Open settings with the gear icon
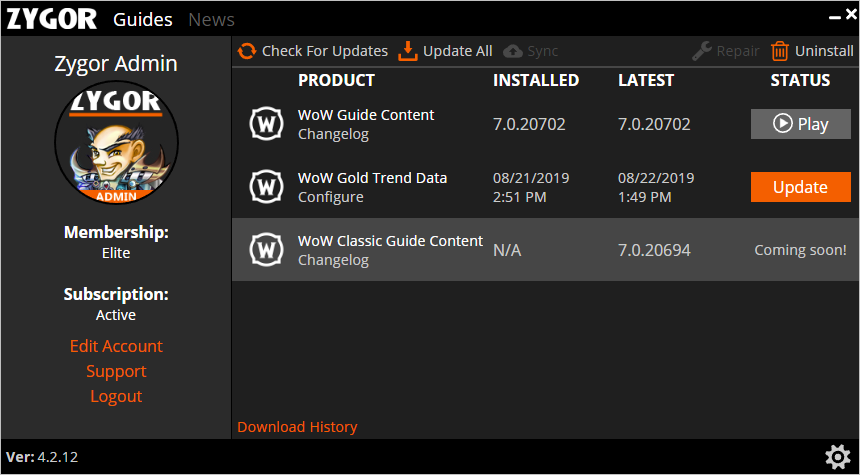Image resolution: width=860 pixels, height=475 pixels. (838, 457)
